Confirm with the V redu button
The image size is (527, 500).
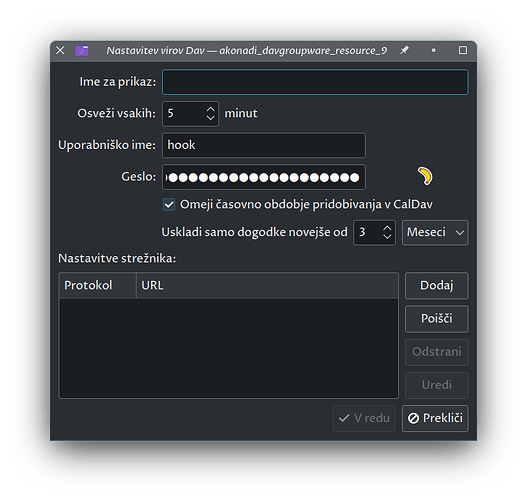coord(364,418)
